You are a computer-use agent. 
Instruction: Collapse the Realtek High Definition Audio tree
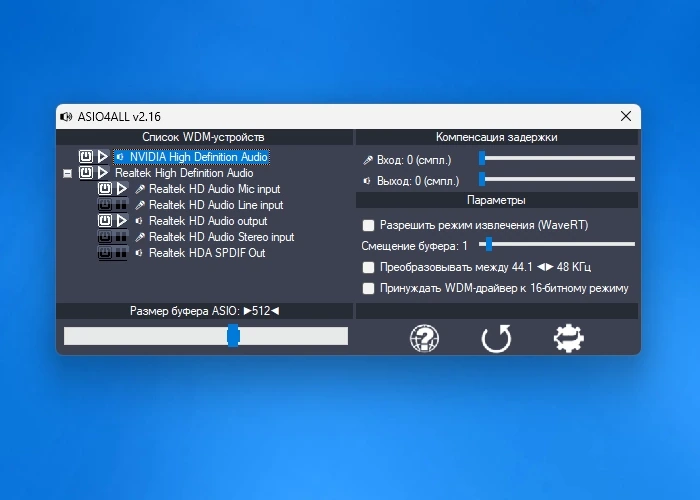(x=67, y=173)
